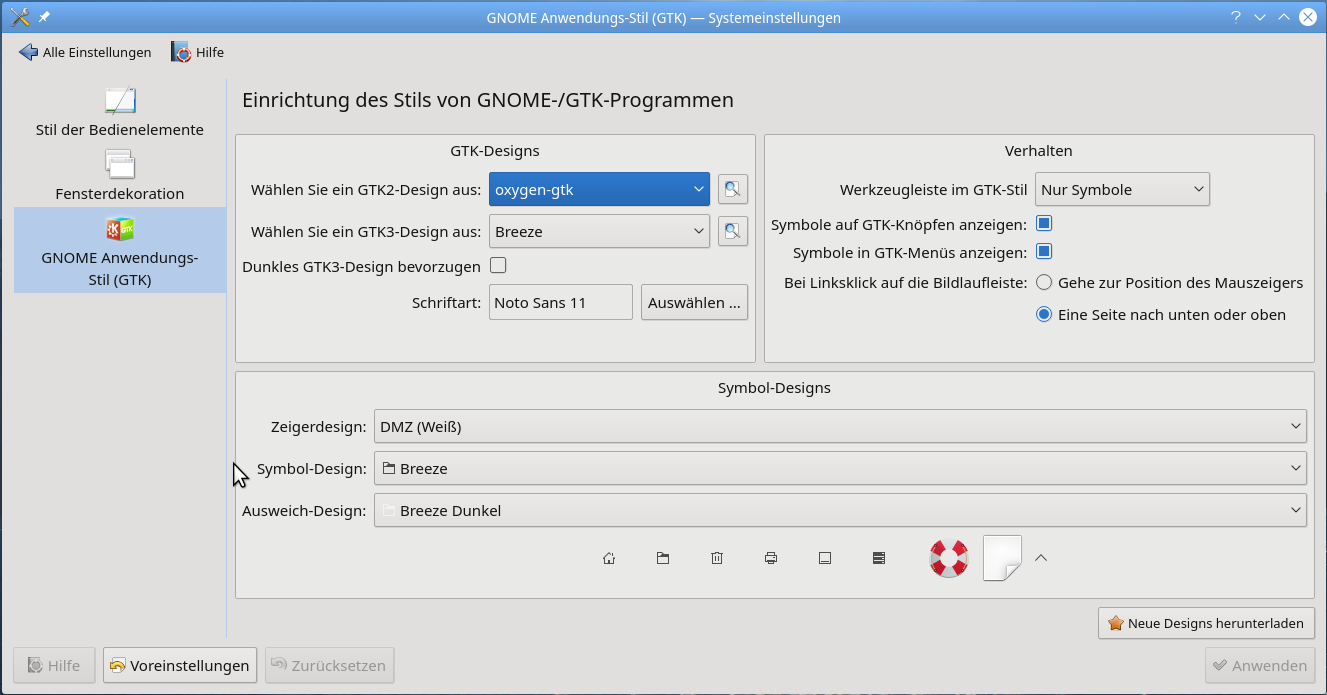Click the trash icon in the symbol preview
Screen dimensions: 1327x695
[717, 558]
